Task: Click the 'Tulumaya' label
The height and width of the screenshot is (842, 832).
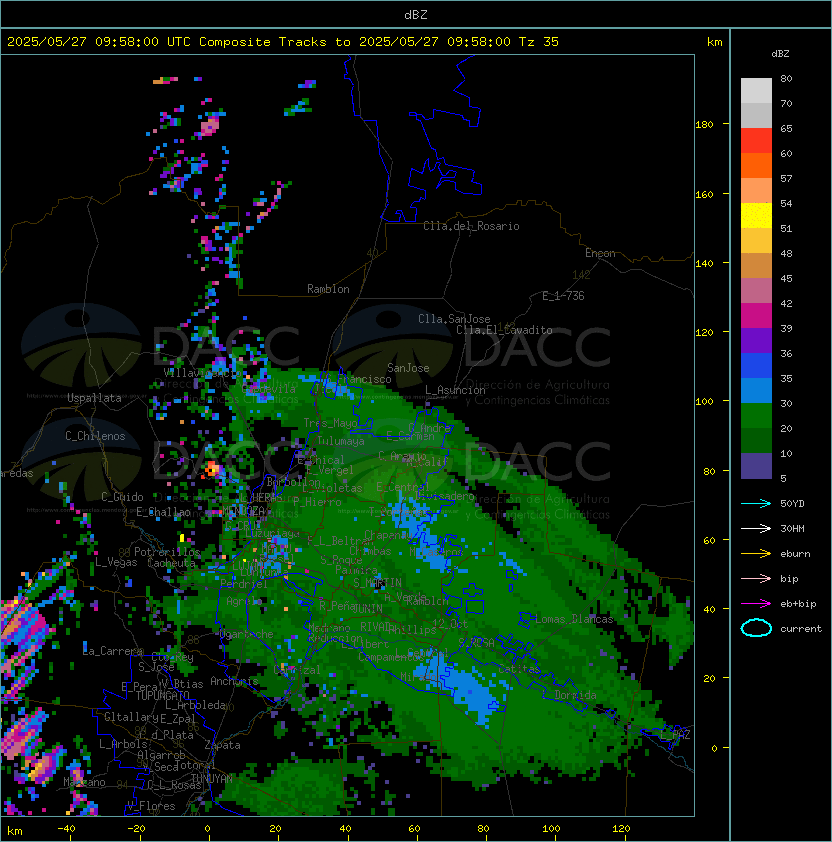Action: coord(341,441)
